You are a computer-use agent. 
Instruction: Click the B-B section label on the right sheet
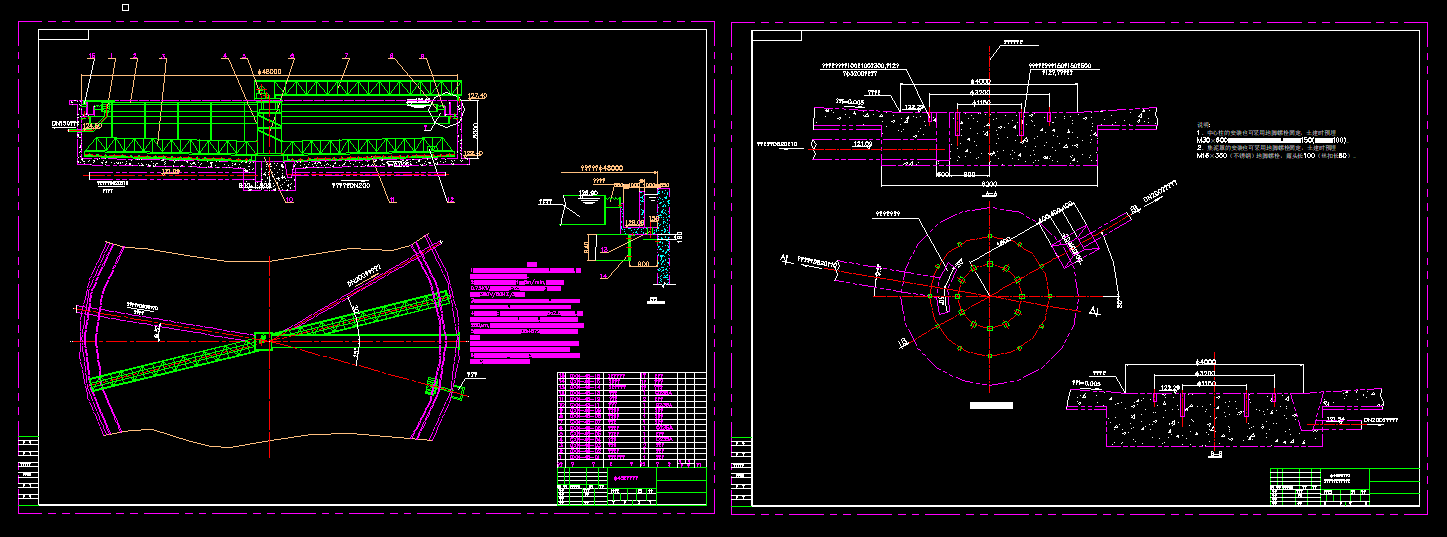coord(1216,455)
